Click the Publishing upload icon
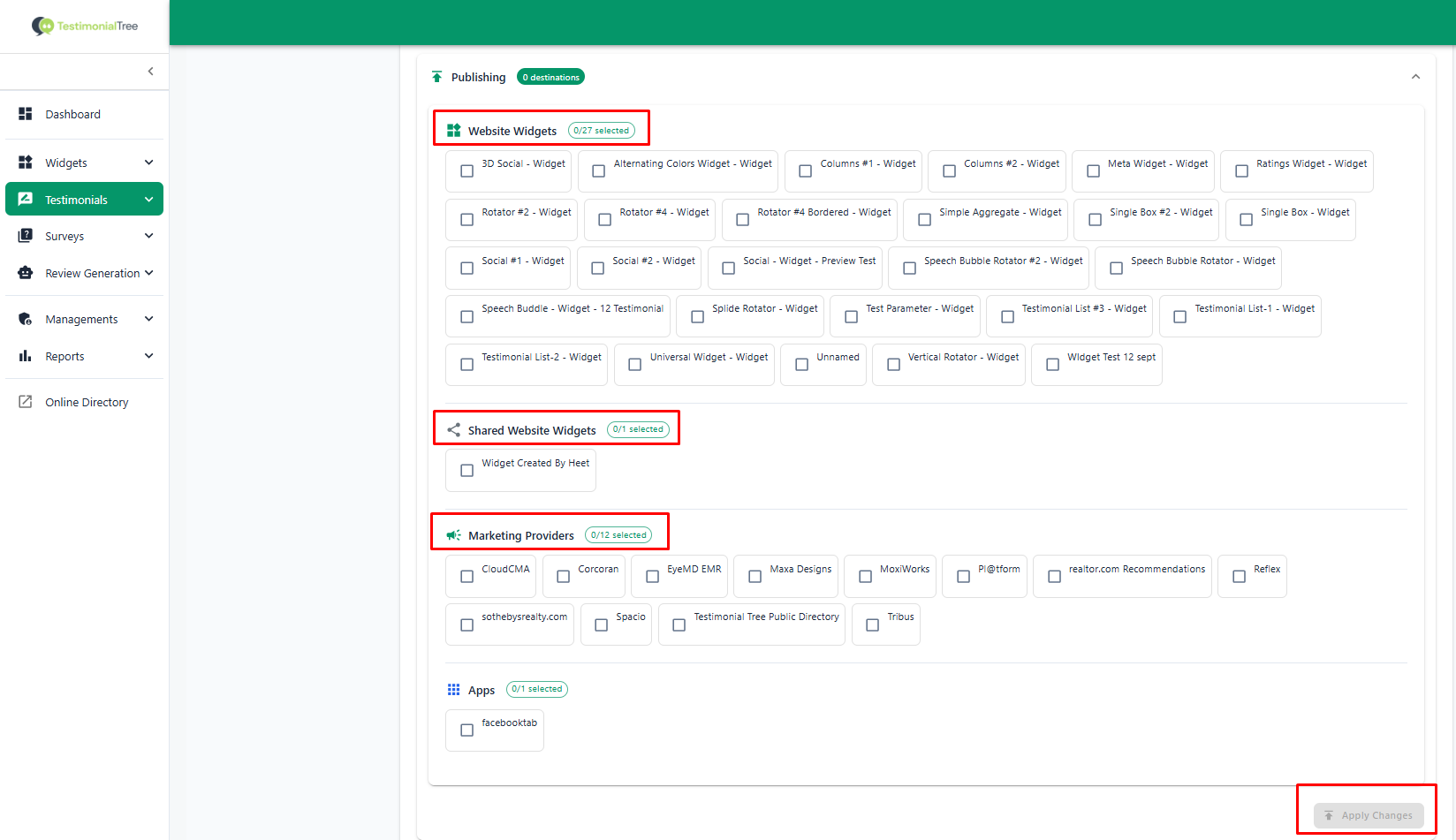Viewport: 1456px width, 840px height. 437,77
